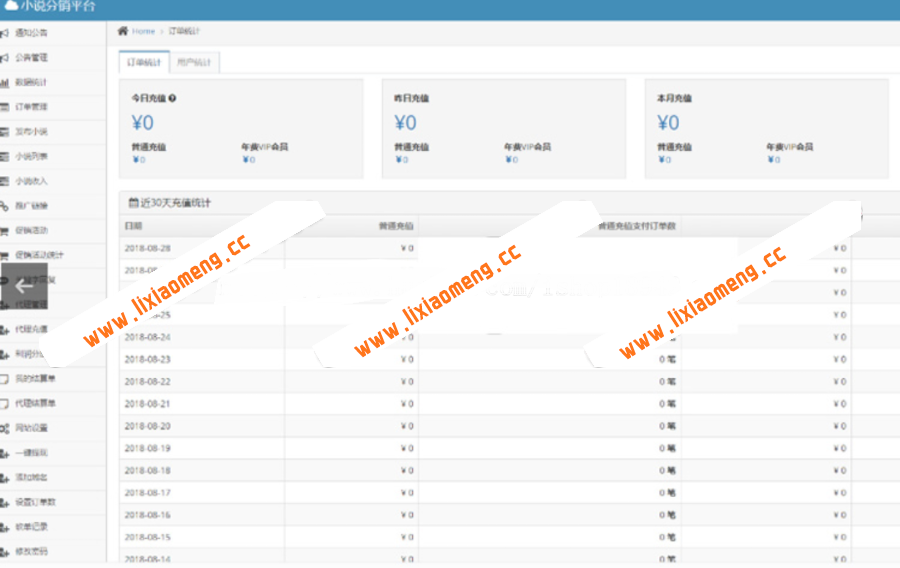The image size is (900, 568).
Task: Click 年费VIP会员 in the 今日充值 card
Action: click(265, 147)
